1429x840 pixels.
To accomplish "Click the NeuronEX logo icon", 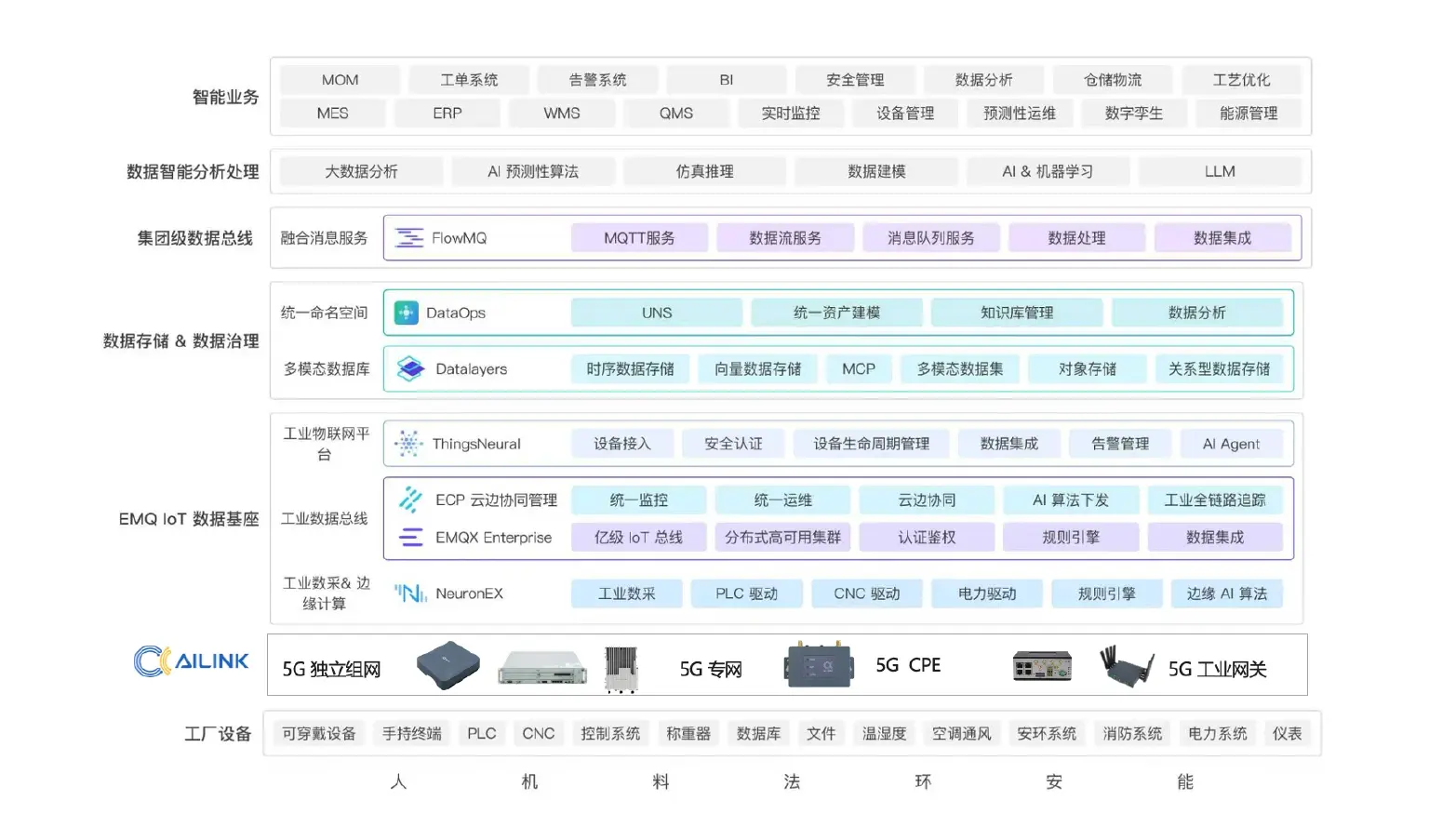I will [410, 593].
